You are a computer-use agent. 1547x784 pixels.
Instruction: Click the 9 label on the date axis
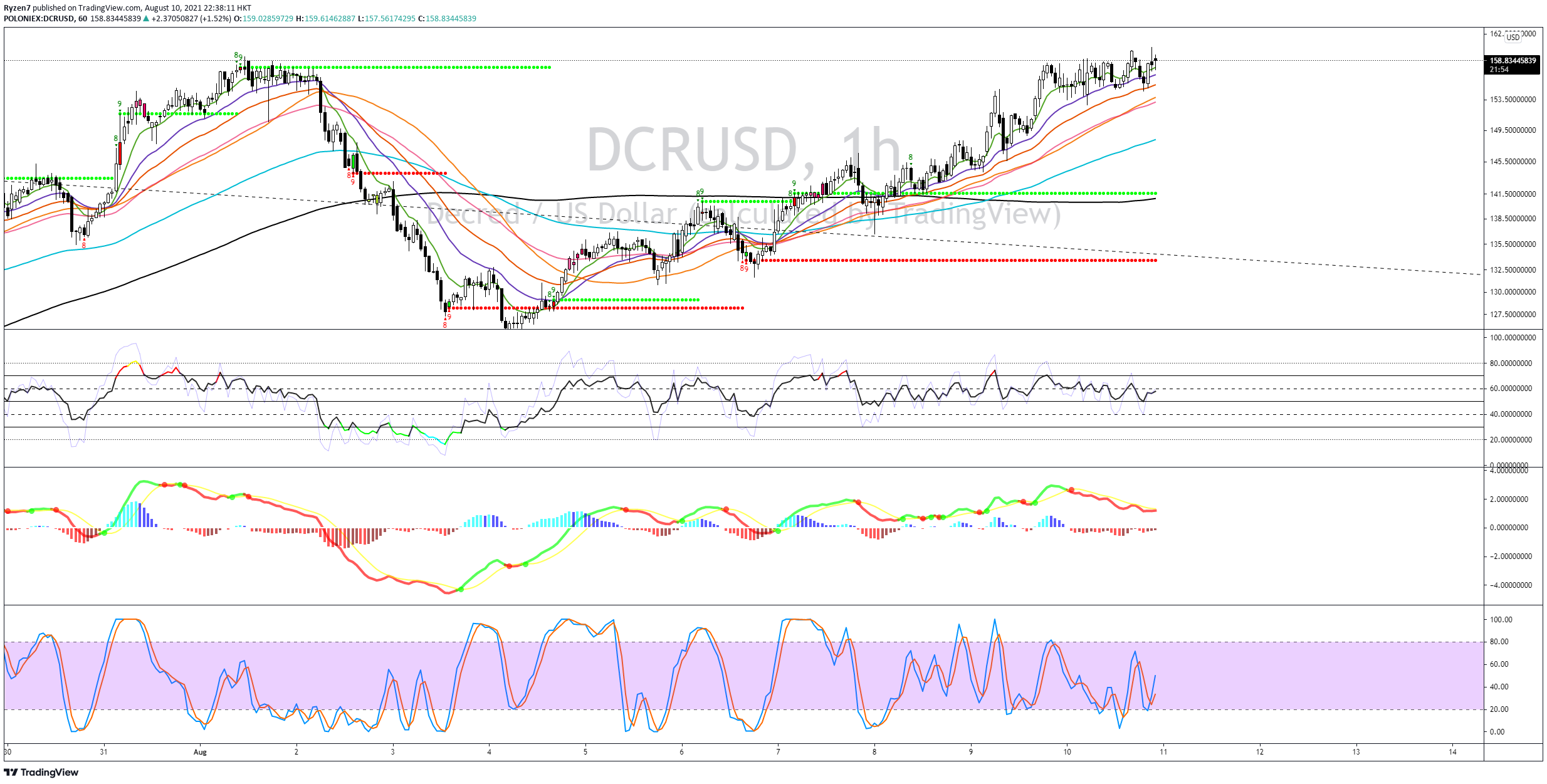click(x=971, y=752)
